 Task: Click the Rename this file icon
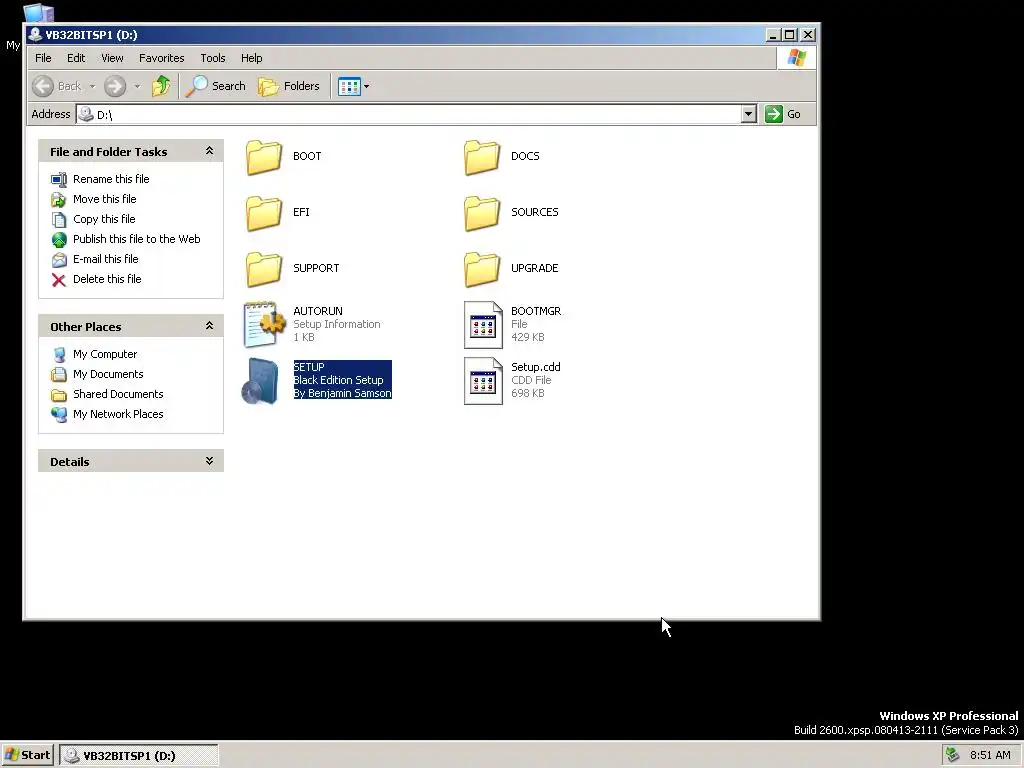pos(59,180)
